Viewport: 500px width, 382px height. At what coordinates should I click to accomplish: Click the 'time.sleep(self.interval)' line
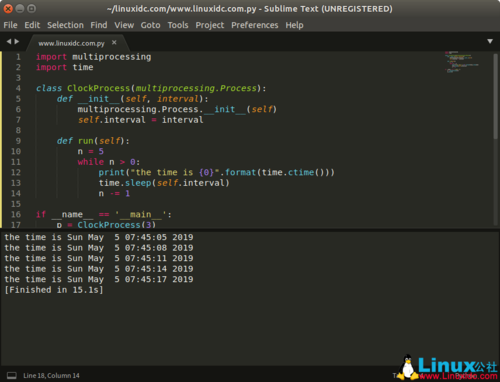(x=164, y=183)
